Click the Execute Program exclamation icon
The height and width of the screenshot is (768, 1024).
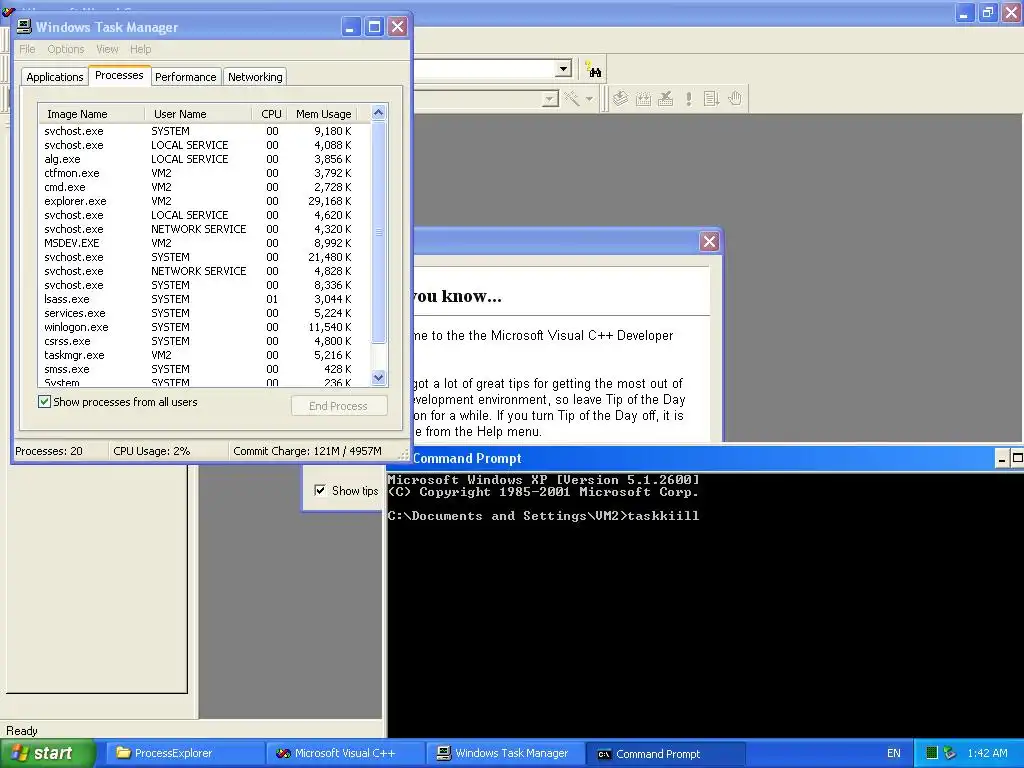pos(688,99)
